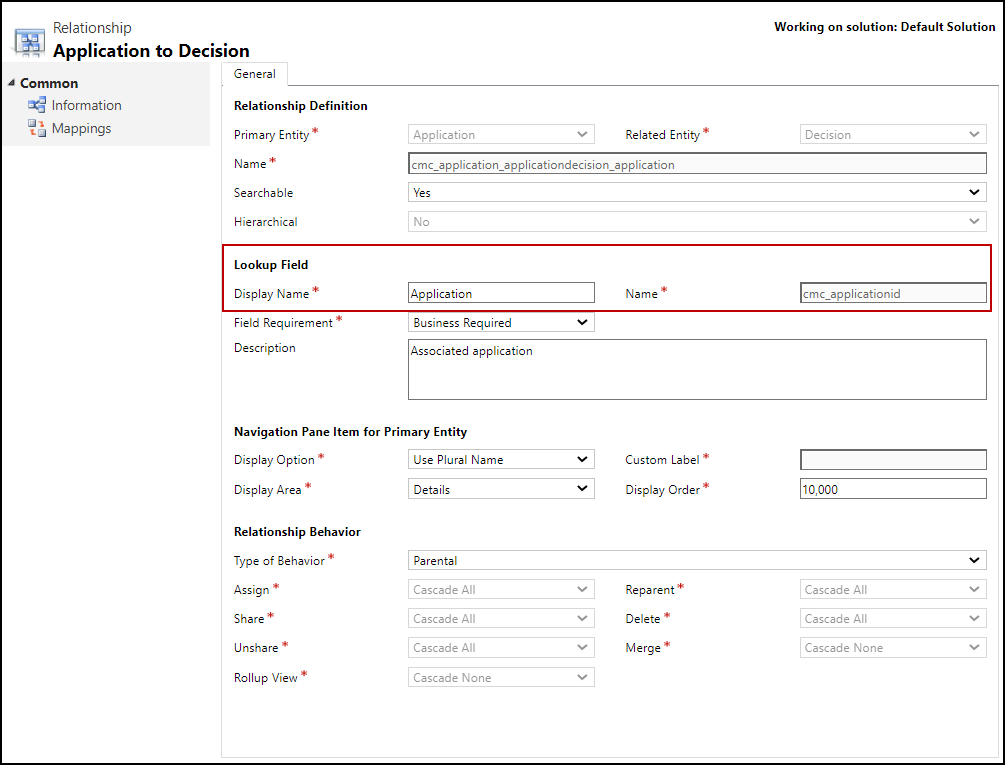Image resolution: width=1005 pixels, height=765 pixels.
Task: Click the Hierarchical dropdown
Action: [x=697, y=222]
